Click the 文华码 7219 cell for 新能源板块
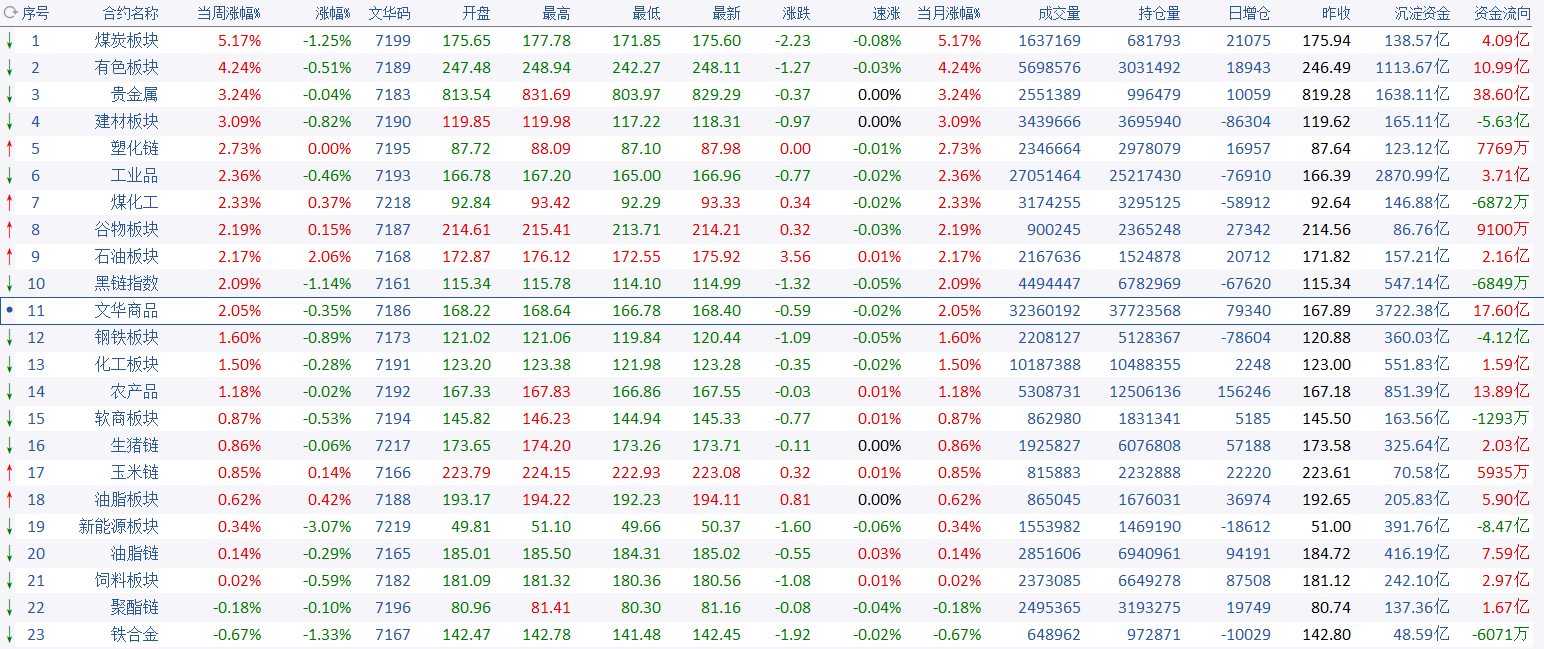The height and width of the screenshot is (649, 1544). (392, 526)
